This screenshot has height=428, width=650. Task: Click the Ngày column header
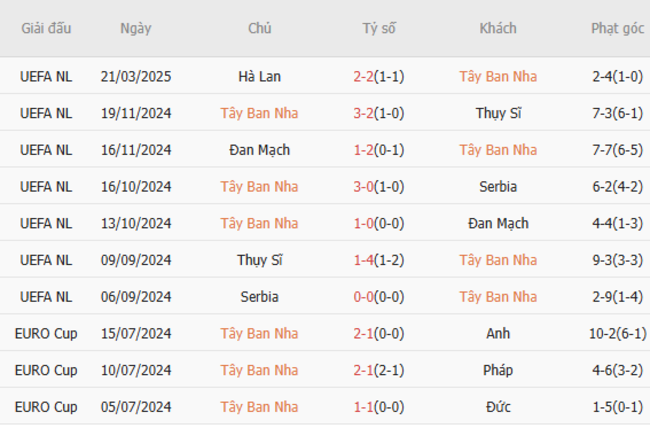point(136,28)
